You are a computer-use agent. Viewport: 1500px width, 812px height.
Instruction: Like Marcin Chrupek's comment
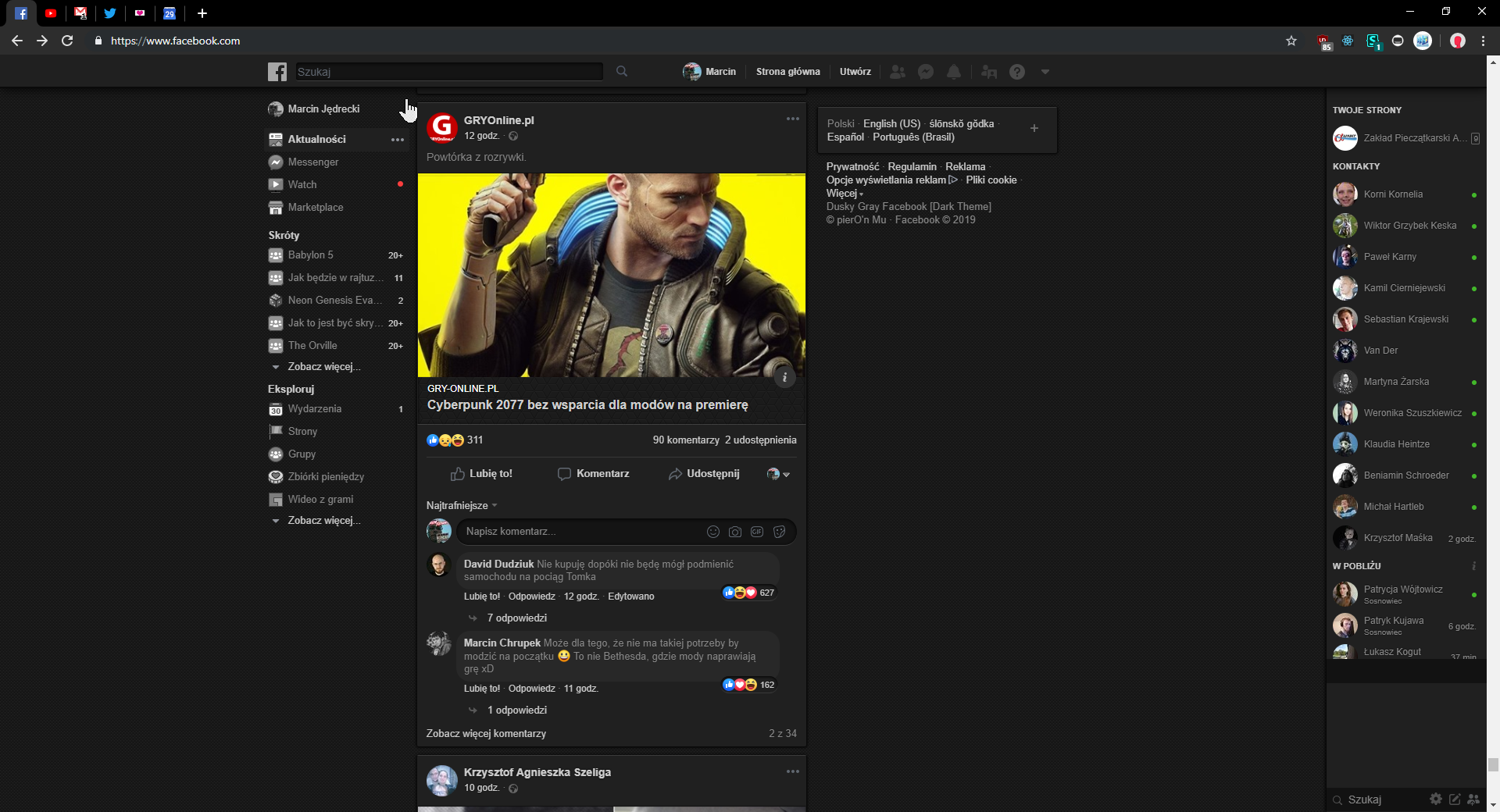click(x=481, y=689)
